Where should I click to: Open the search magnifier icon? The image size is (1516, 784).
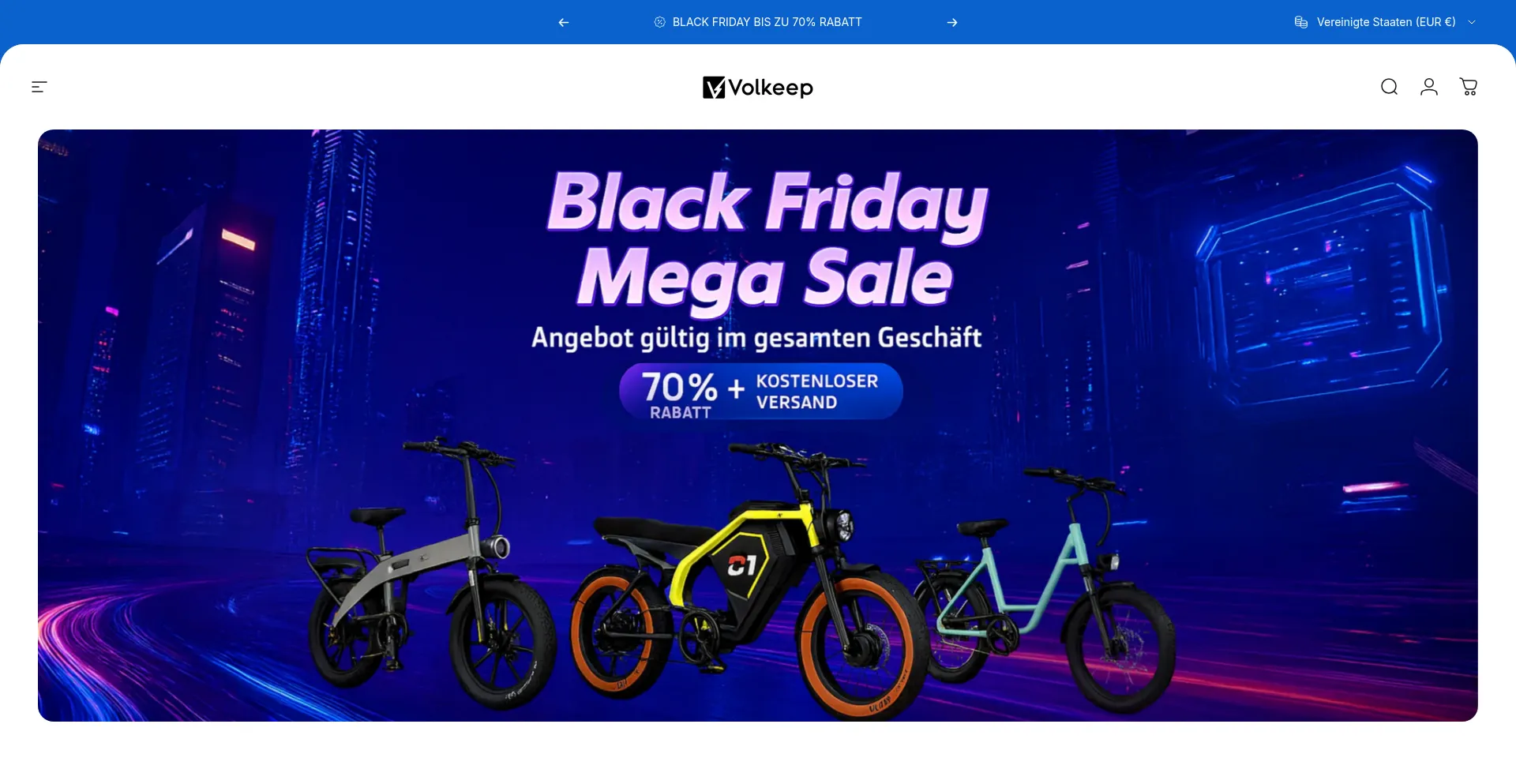1389,87
